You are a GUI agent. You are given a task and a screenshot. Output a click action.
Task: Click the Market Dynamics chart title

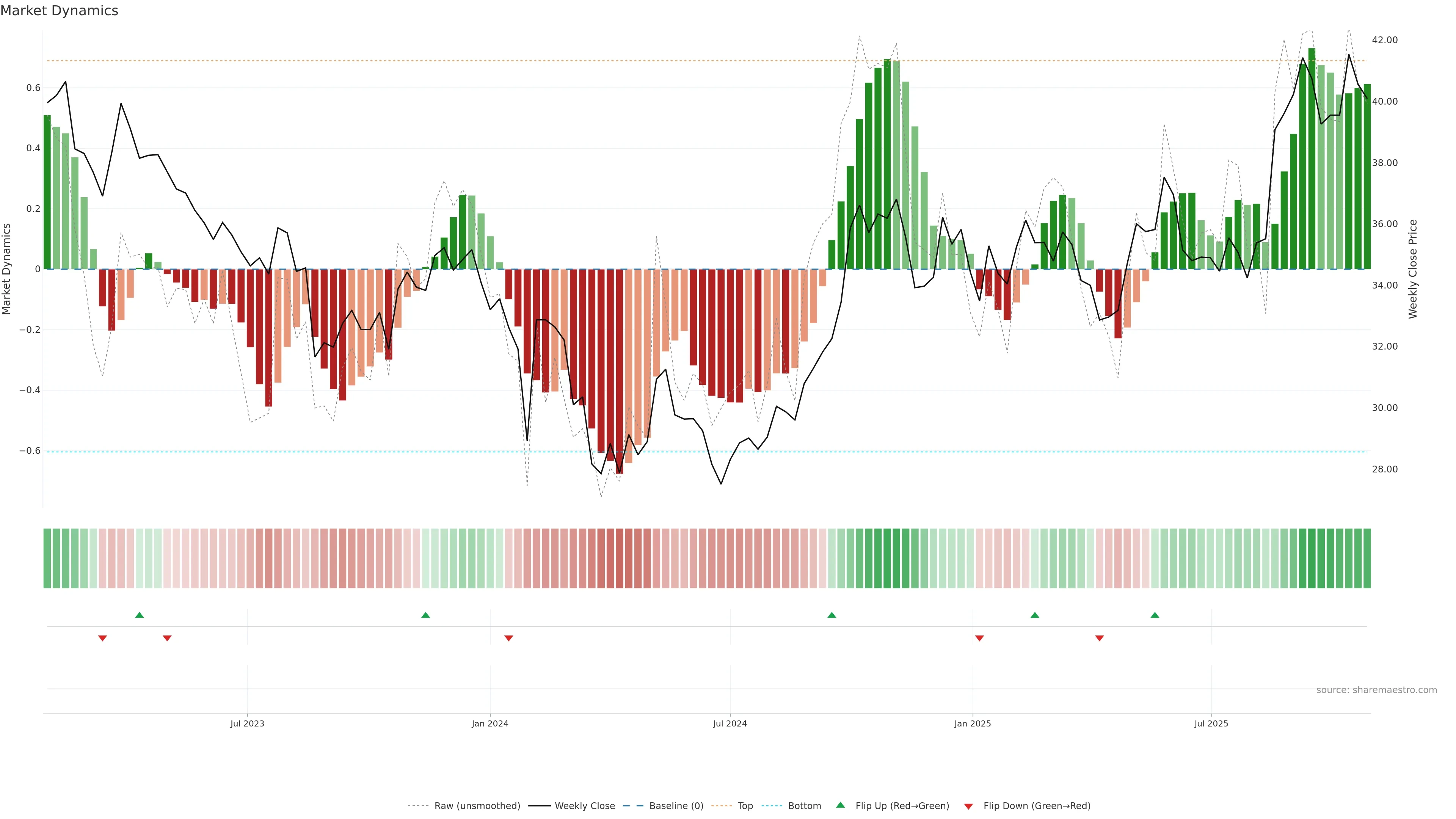(60, 11)
